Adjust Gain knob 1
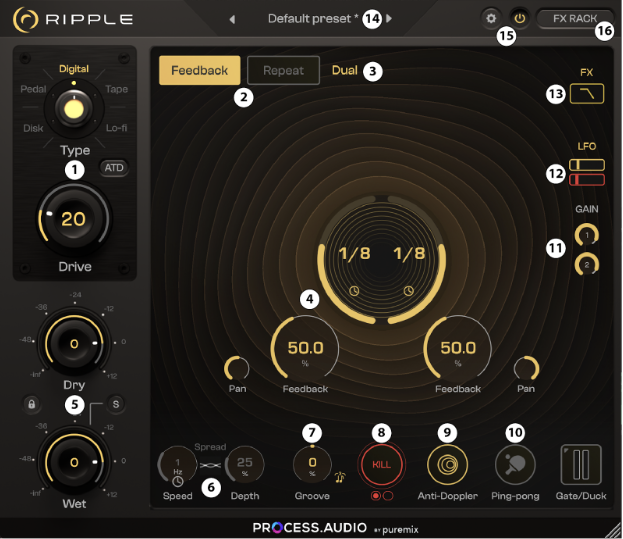 tap(587, 235)
